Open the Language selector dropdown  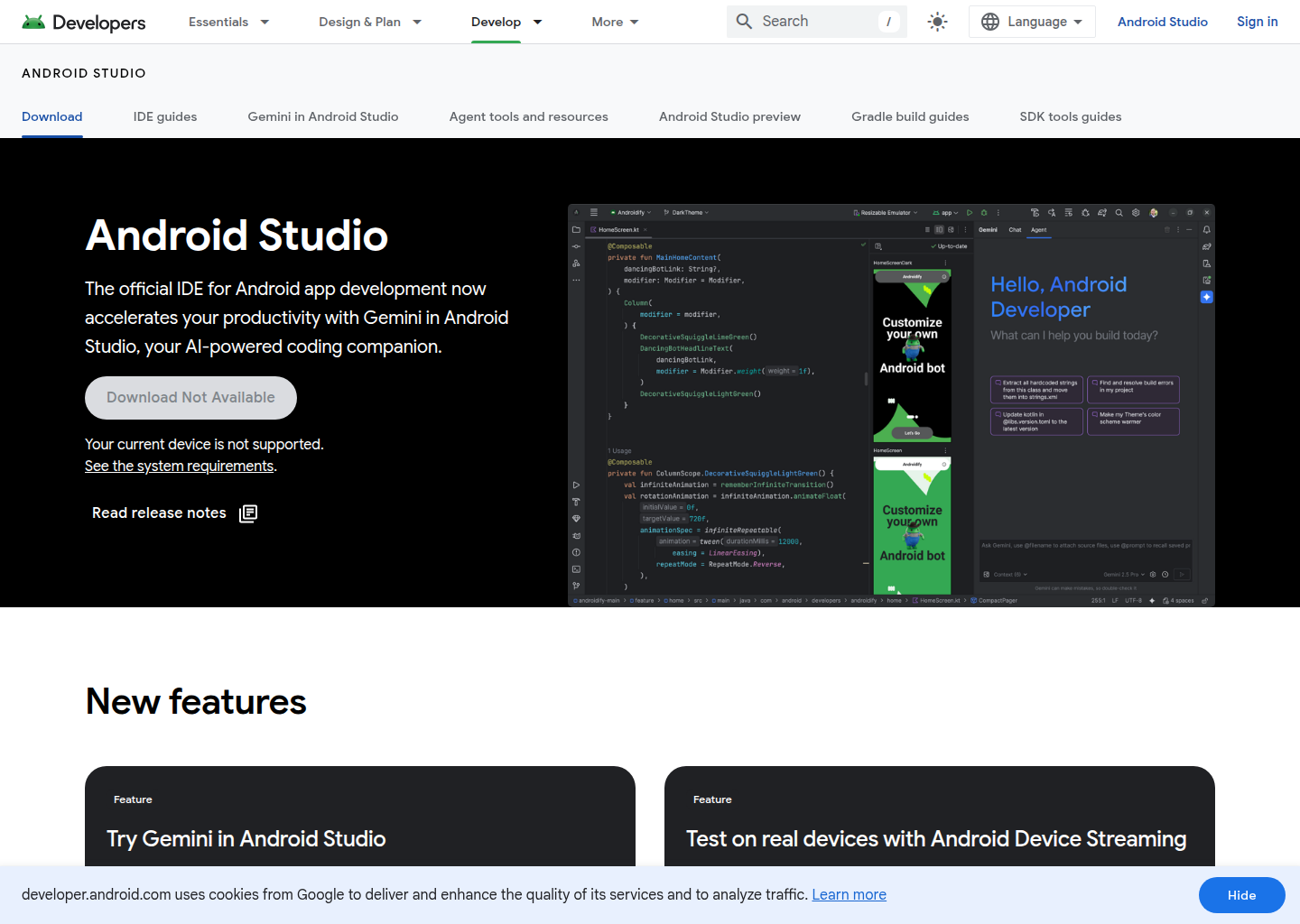click(x=1032, y=22)
